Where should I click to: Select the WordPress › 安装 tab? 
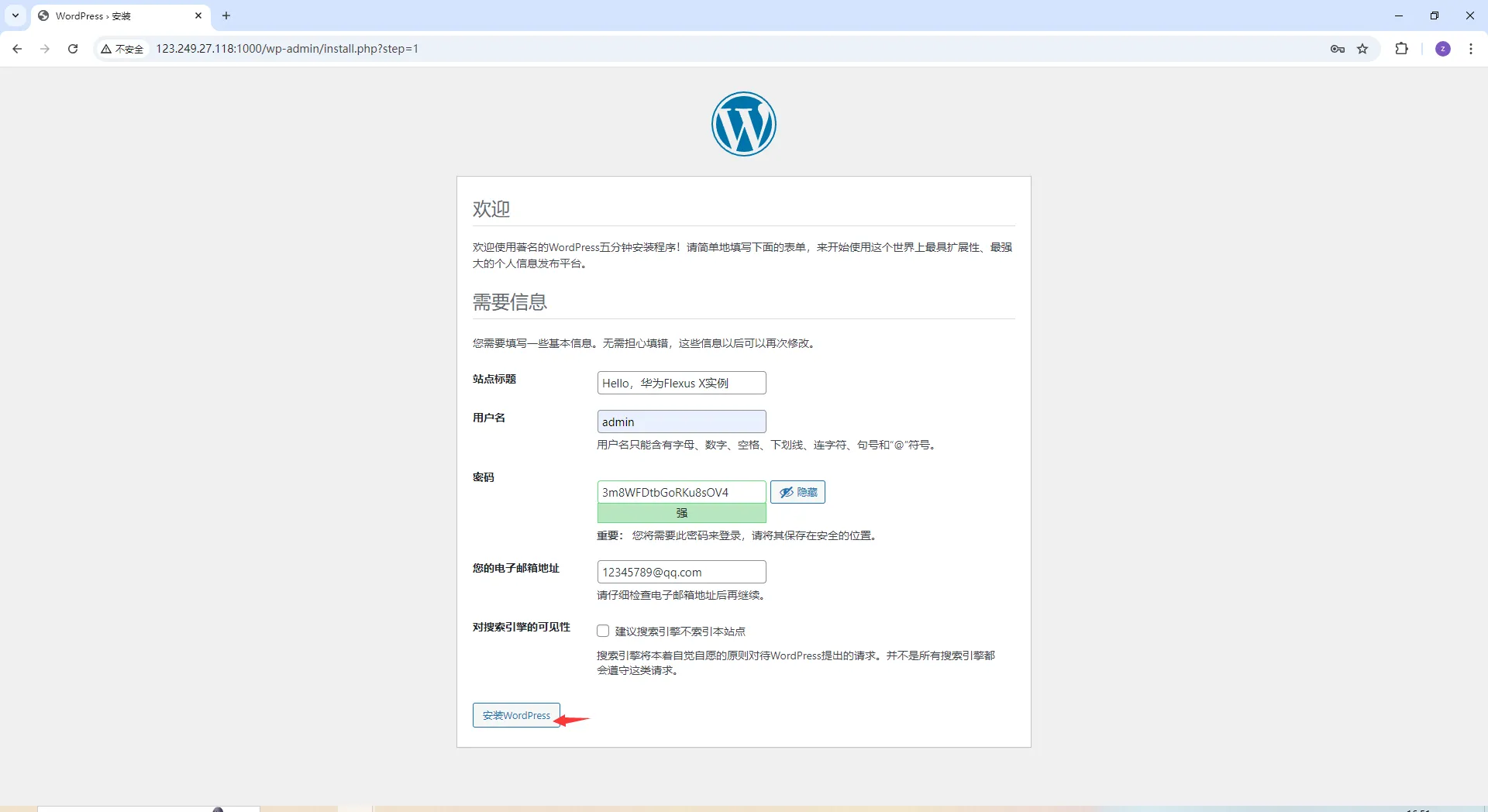(121, 15)
